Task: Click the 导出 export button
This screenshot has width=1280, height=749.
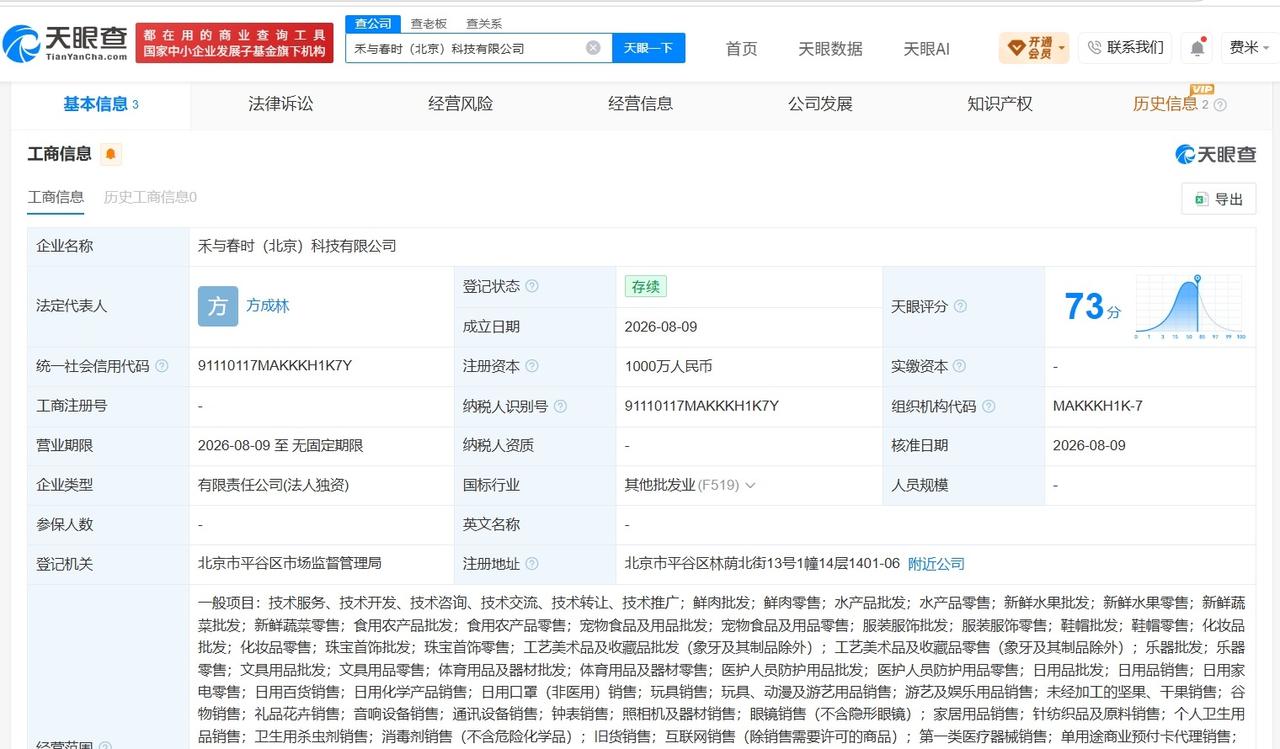Action: (1218, 199)
